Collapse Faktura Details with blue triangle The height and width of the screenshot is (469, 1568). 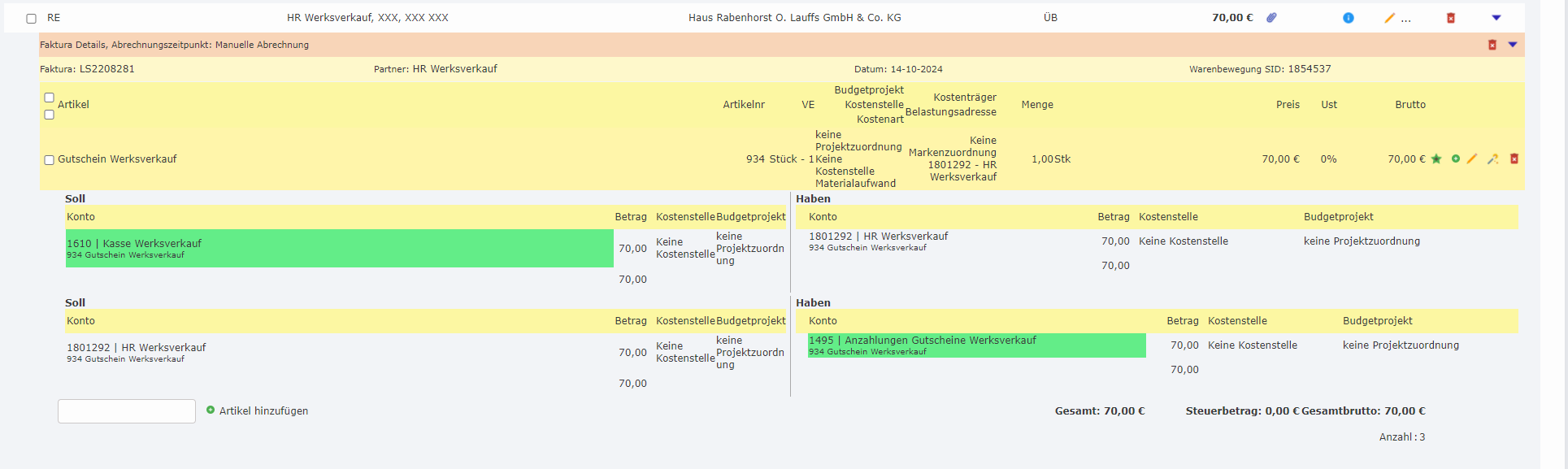tap(1512, 45)
